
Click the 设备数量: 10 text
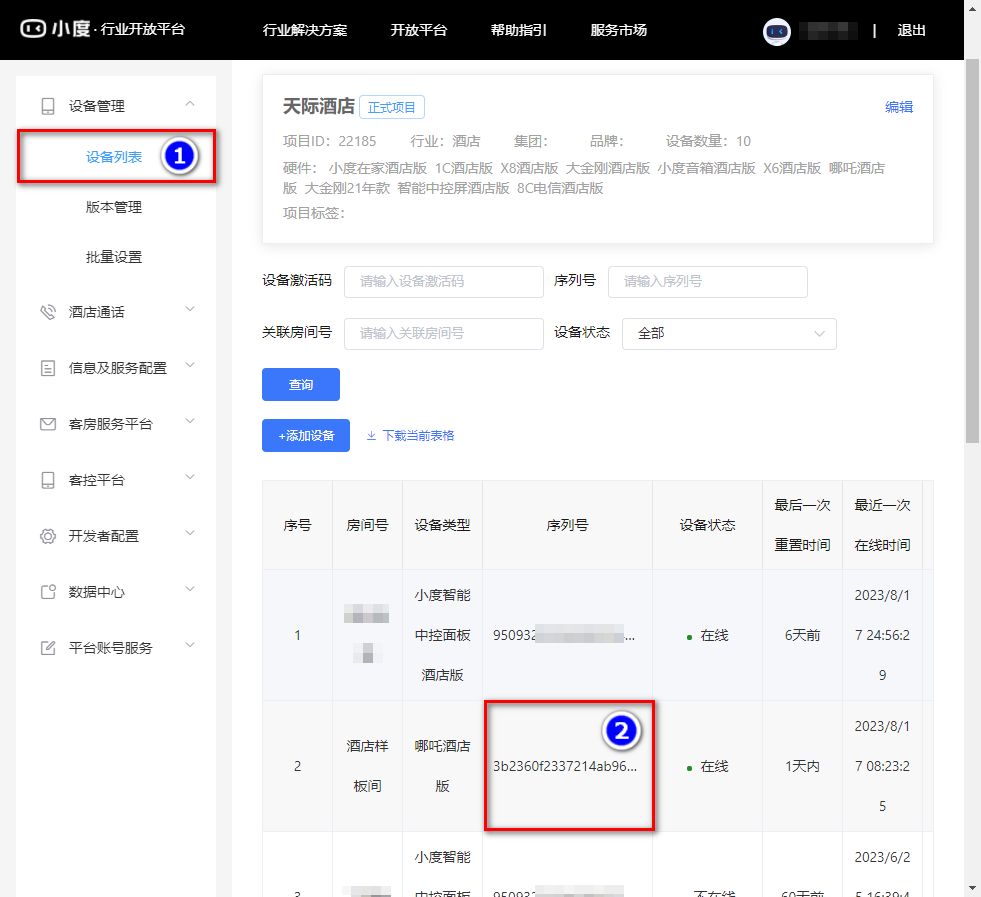tap(708, 141)
